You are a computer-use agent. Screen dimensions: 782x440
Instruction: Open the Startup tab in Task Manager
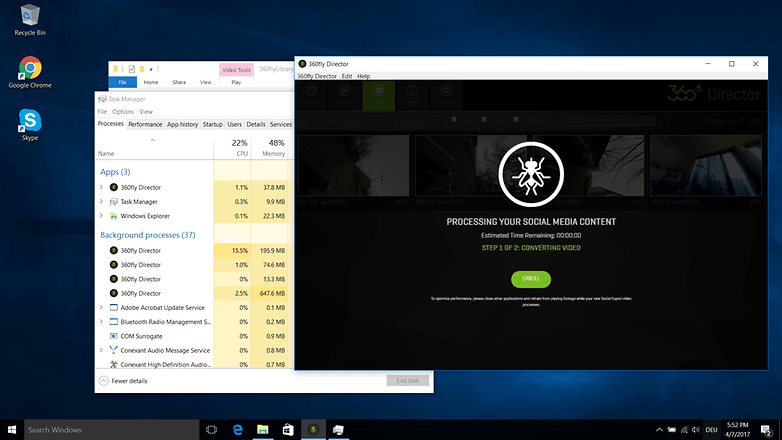click(212, 124)
